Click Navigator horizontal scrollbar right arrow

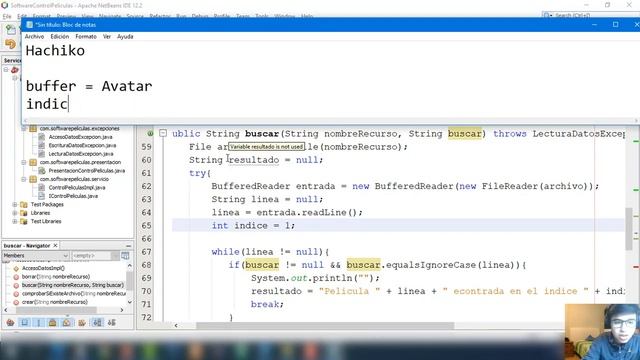[122, 310]
